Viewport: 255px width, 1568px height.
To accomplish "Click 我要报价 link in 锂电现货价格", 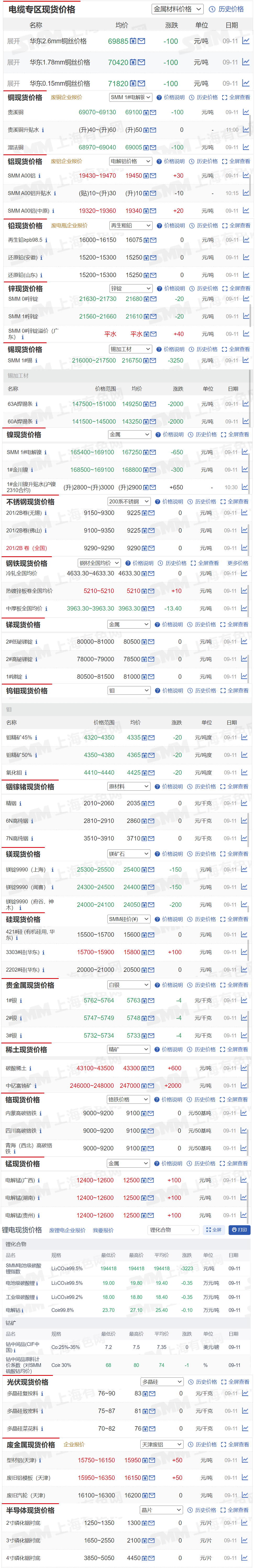I will point(103,1230).
